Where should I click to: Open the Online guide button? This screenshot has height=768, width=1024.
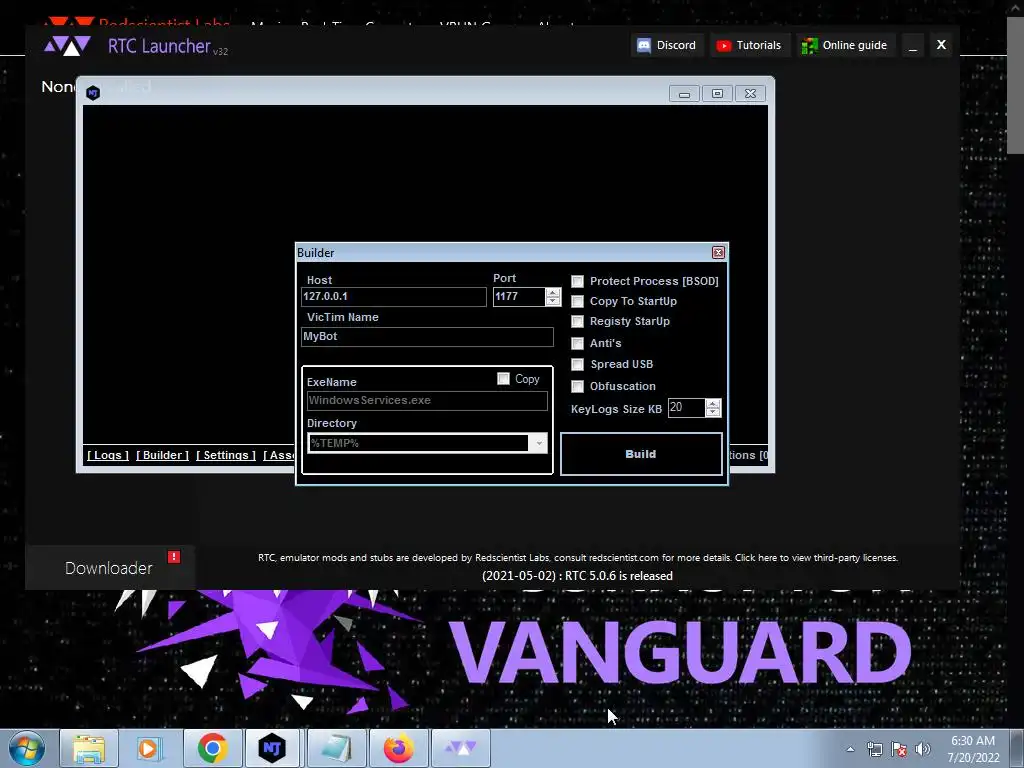pyautogui.click(x=845, y=45)
